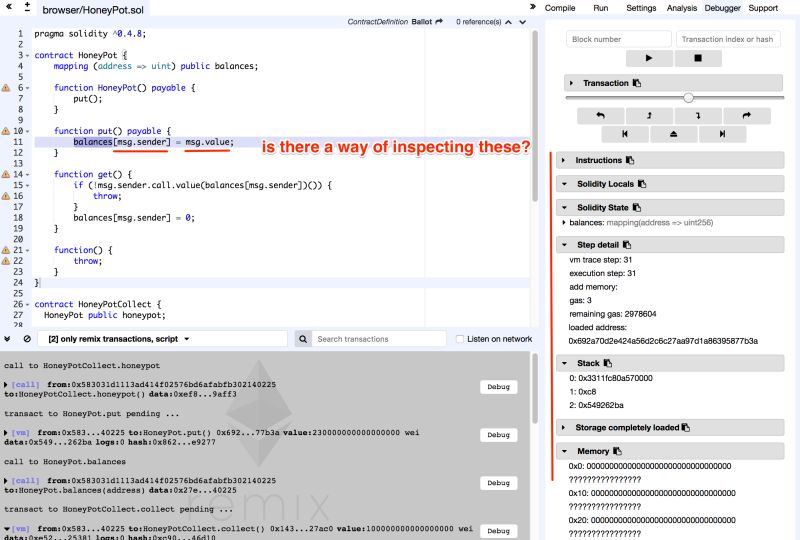This screenshot has width=800, height=540.
Task: Select the Debugger tab
Action: [722, 8]
